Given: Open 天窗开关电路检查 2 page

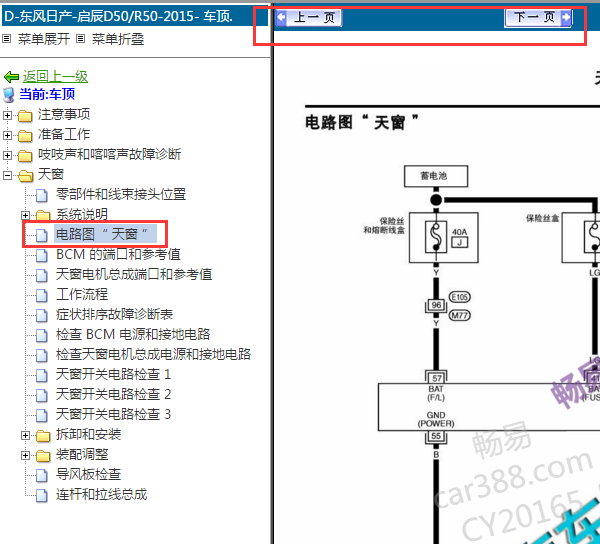Looking at the screenshot, I should pos(113,394).
